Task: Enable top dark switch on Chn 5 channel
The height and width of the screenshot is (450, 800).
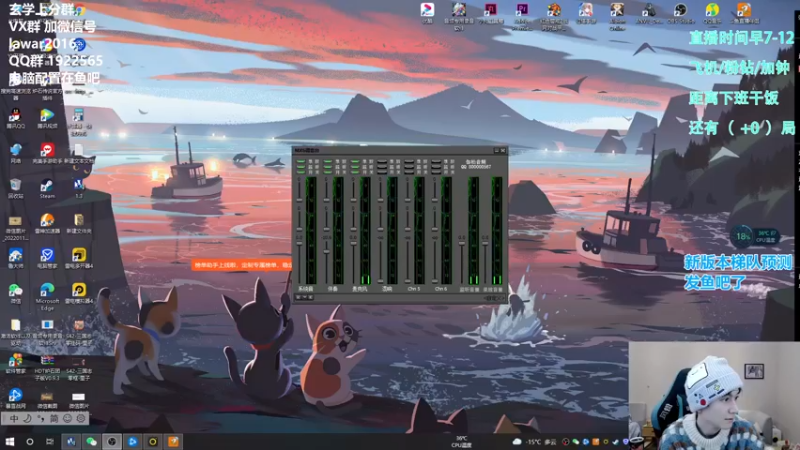Action: click(409, 162)
